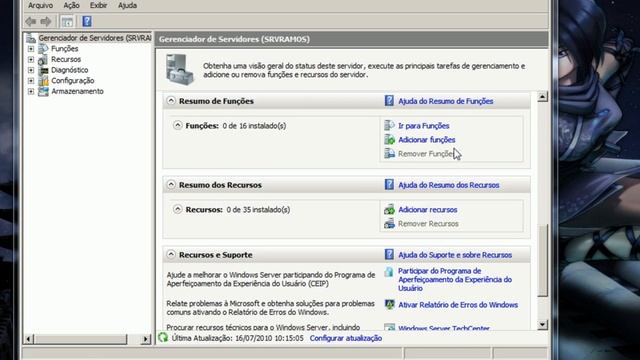Expand the Armazenamento tree node
Screen dimensions: 640x360
(31, 91)
